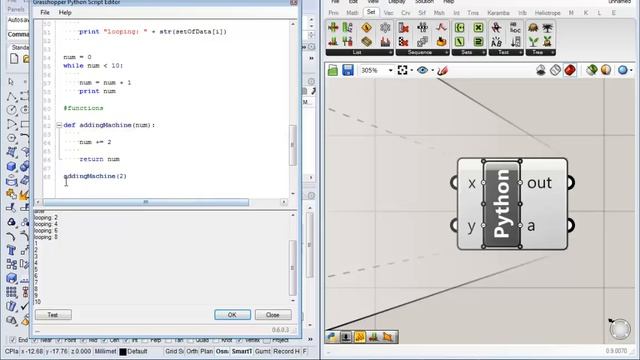The height and width of the screenshot is (360, 640).
Task: Toggle SmartTrack in Rhino status bar
Action: click(x=242, y=351)
